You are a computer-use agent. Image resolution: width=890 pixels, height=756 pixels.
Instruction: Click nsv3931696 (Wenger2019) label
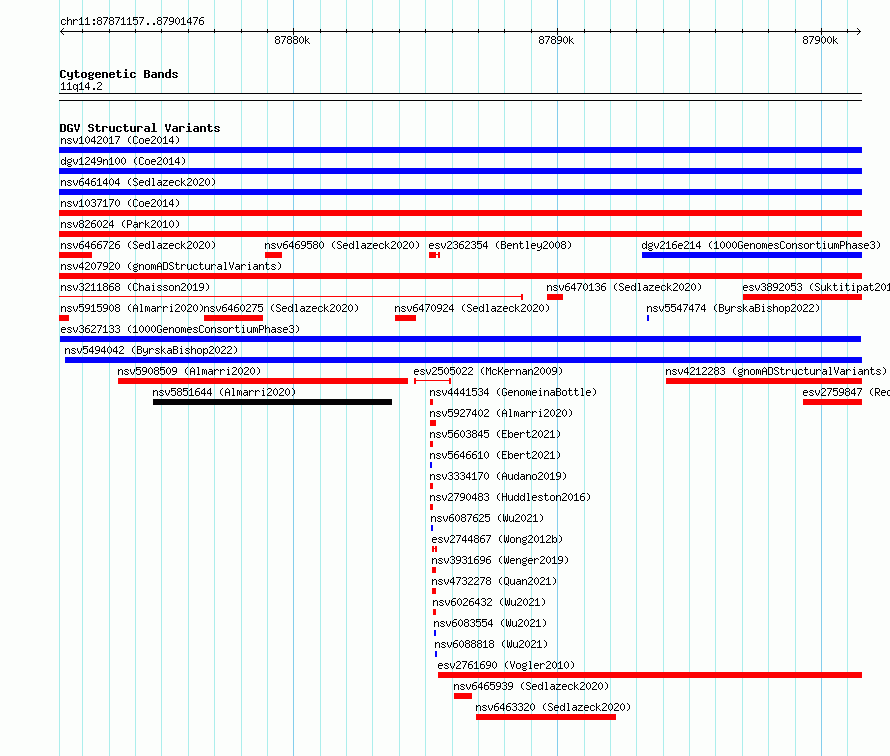[x=500, y=560]
